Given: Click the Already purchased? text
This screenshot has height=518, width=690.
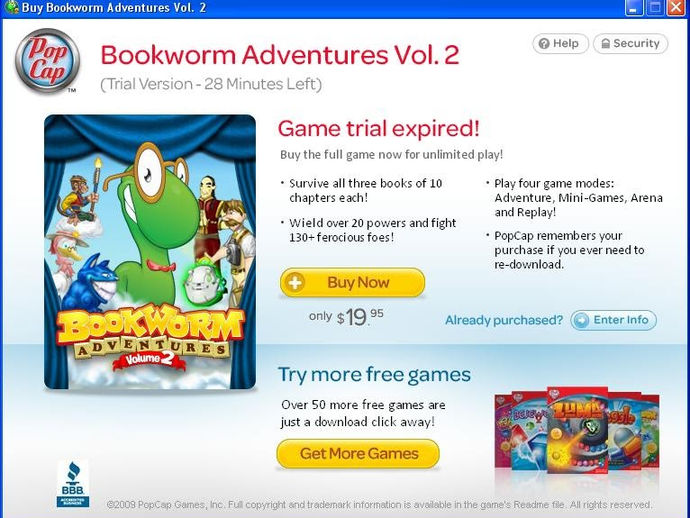Looking at the screenshot, I should pos(504,320).
